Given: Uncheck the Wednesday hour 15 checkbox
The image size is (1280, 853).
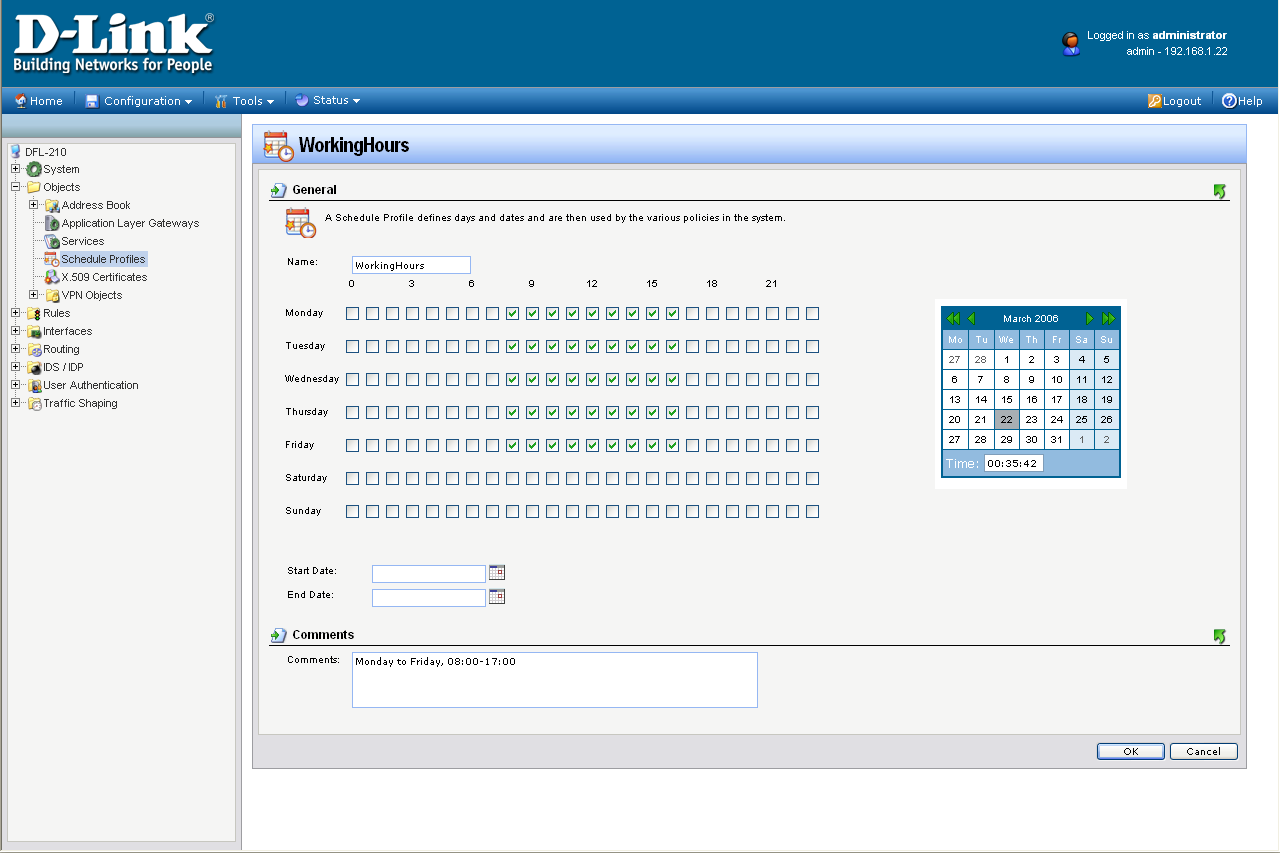Looking at the screenshot, I should coord(652,380).
